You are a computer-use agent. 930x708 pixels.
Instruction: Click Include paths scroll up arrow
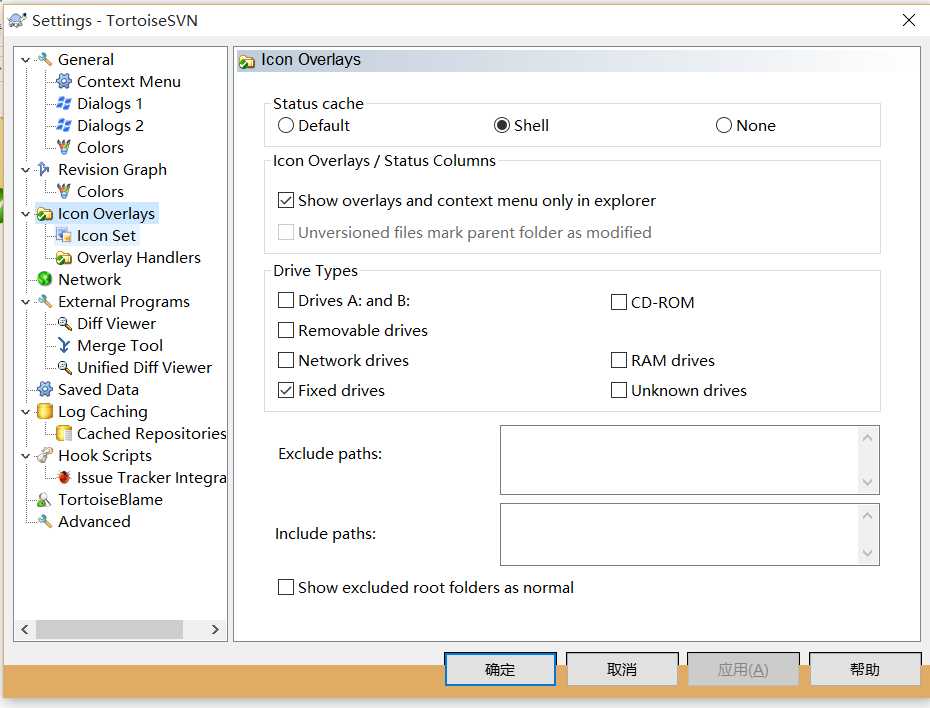coord(867,516)
